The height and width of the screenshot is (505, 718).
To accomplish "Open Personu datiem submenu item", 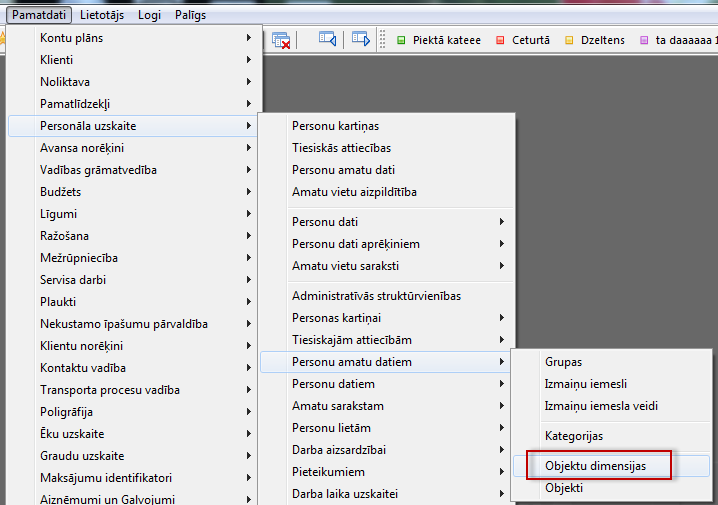I will (x=386, y=384).
